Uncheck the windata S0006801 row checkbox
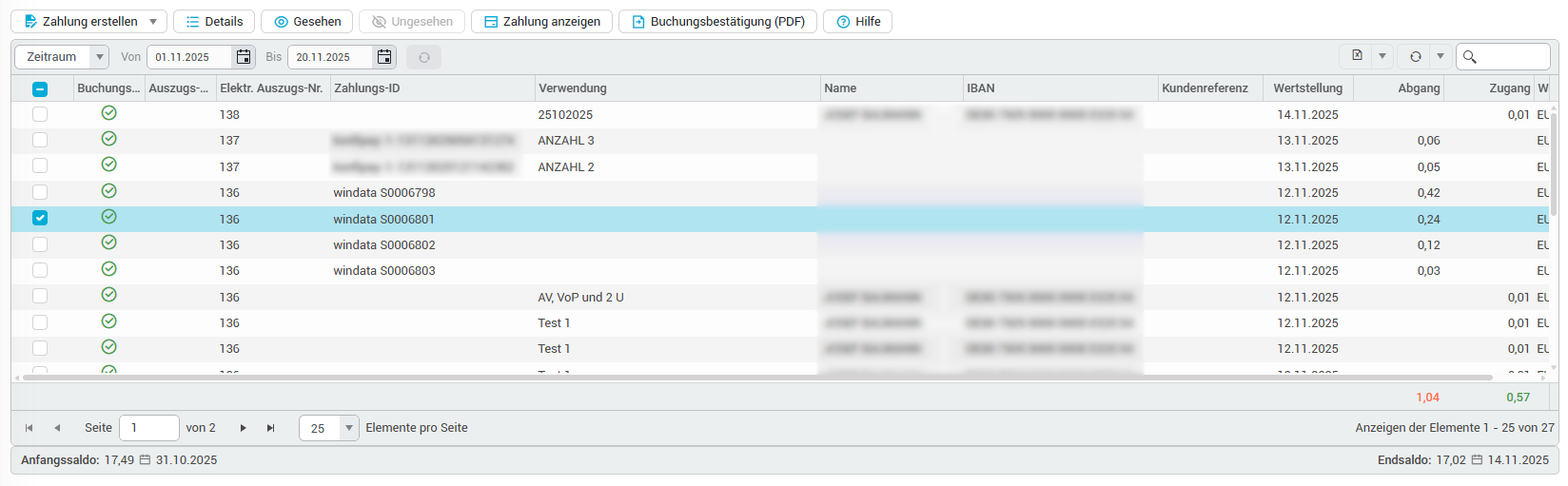The width and height of the screenshot is (1568, 486). coord(40,218)
